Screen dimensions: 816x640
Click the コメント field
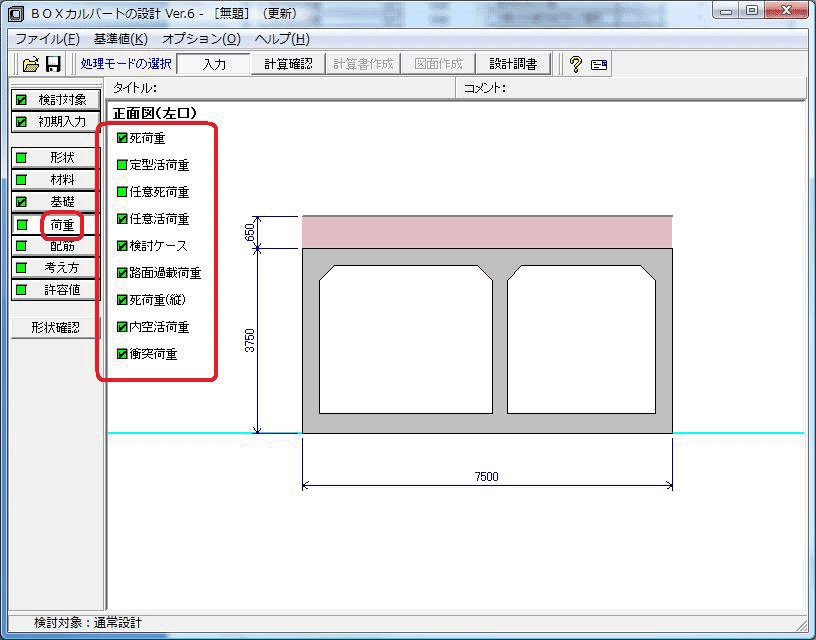coord(631,88)
